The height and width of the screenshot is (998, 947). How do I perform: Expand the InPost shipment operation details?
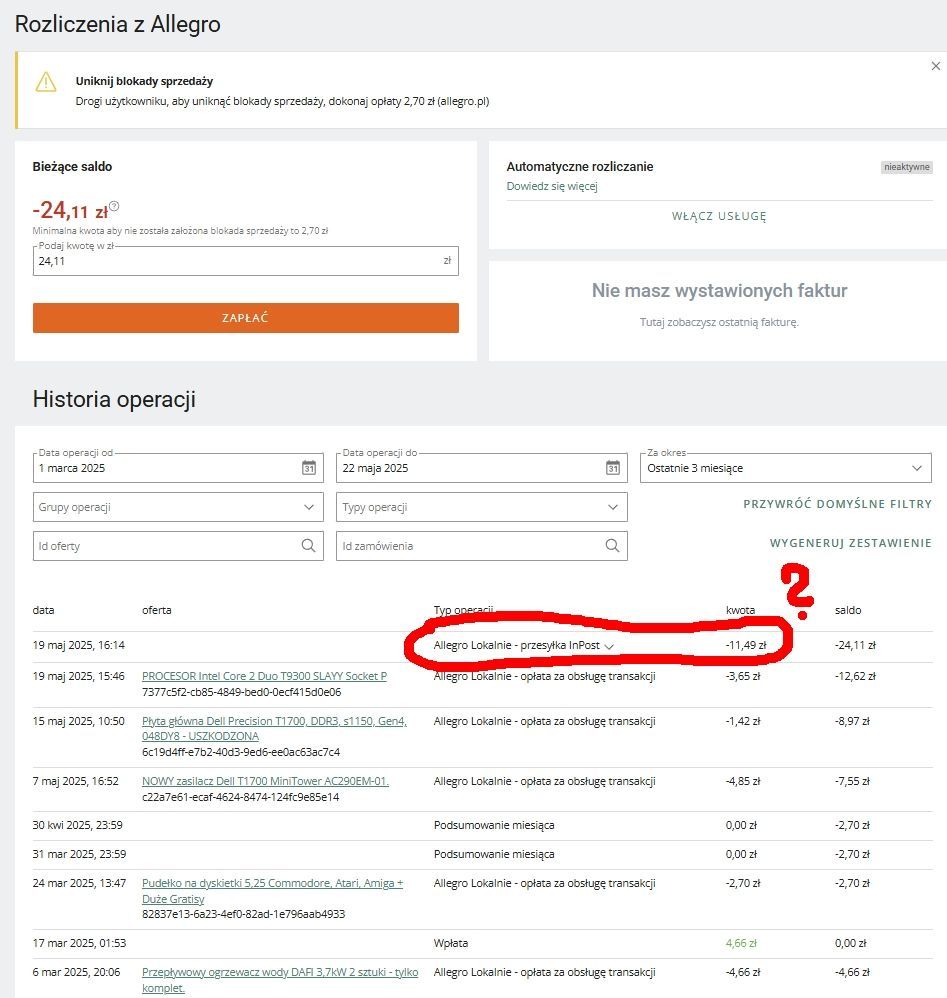coord(609,646)
